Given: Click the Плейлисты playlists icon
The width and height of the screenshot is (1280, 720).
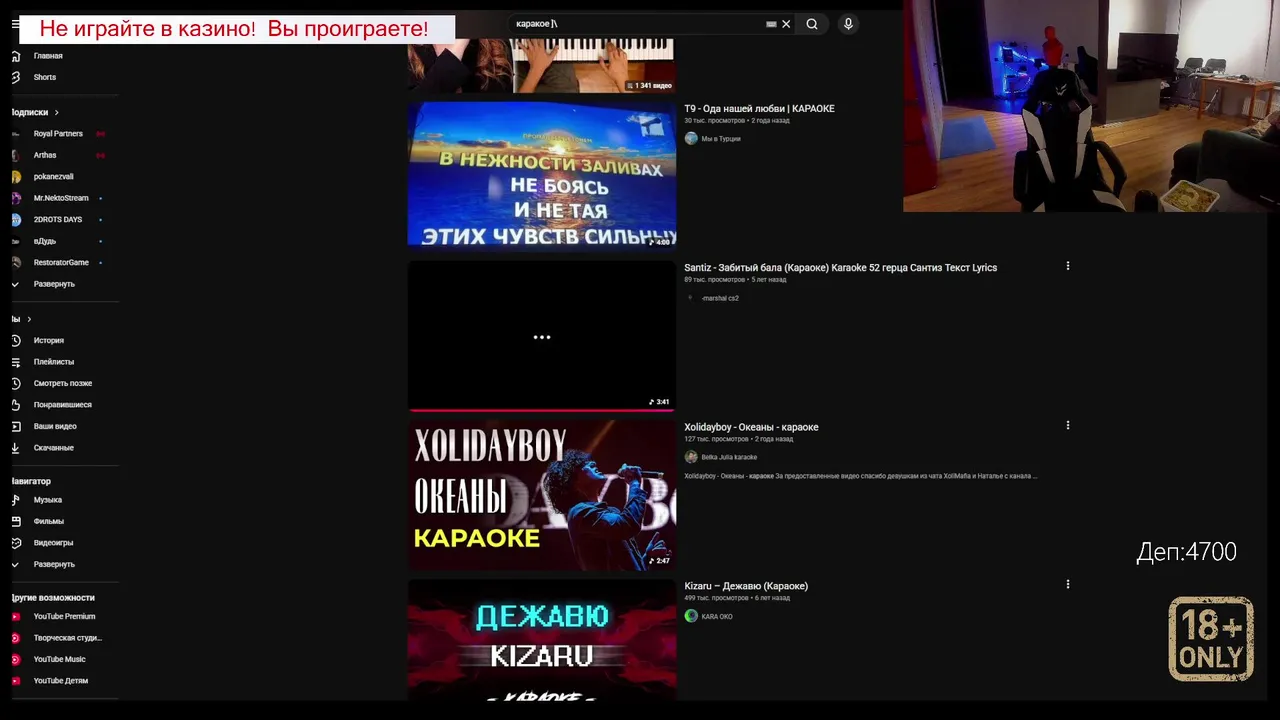Looking at the screenshot, I should pos(15,362).
